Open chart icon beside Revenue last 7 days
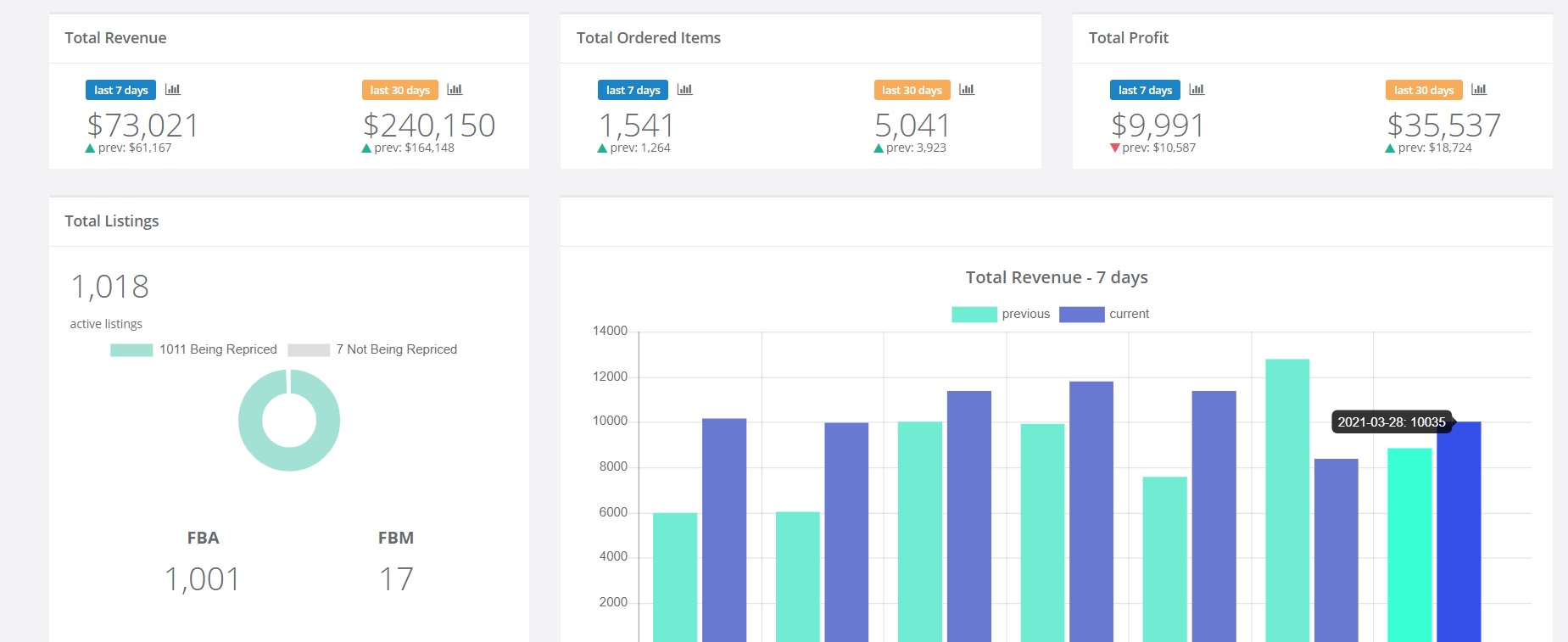 point(173,89)
